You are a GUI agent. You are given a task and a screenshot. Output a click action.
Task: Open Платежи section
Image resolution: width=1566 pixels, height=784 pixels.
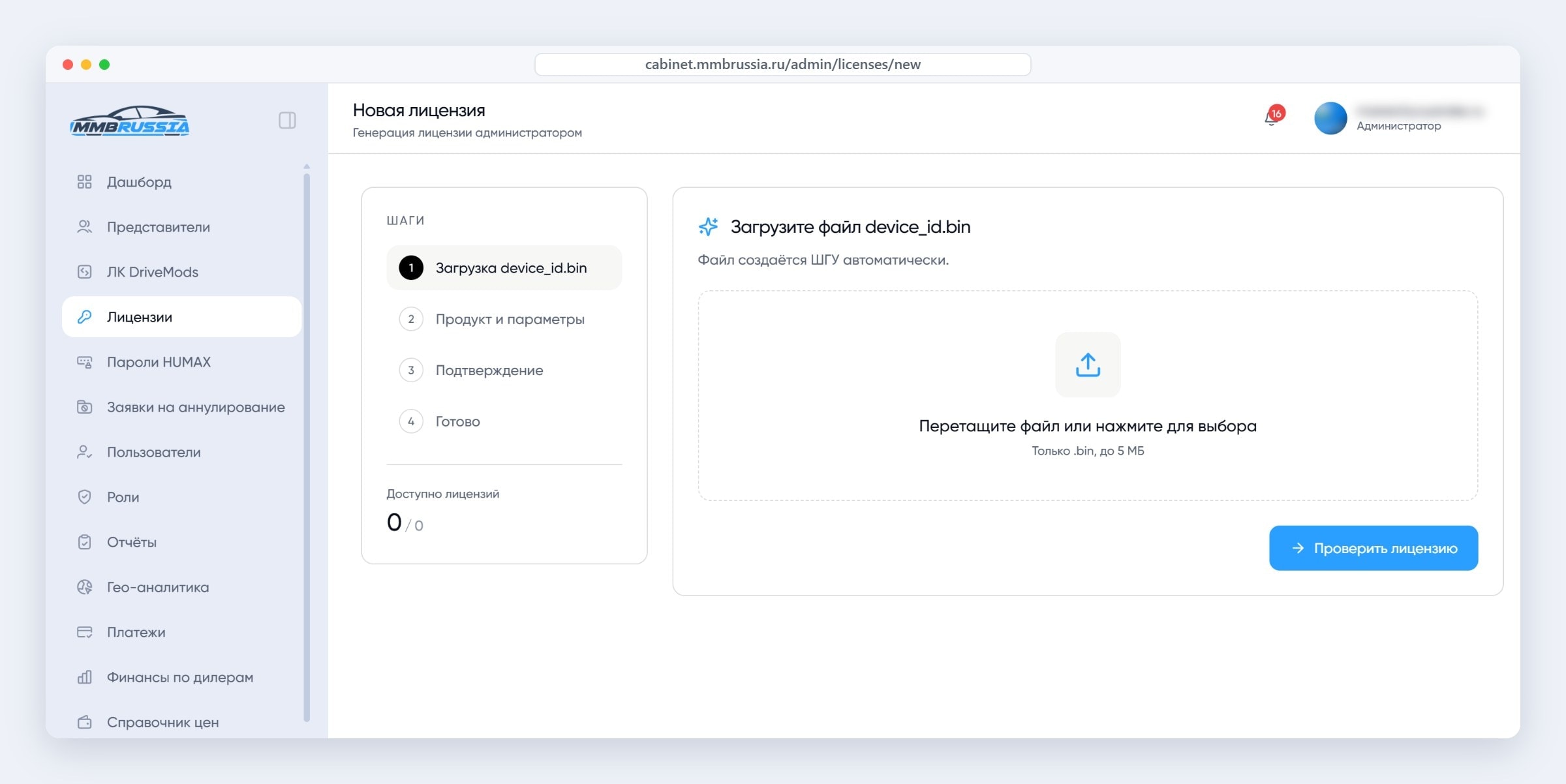coord(181,632)
